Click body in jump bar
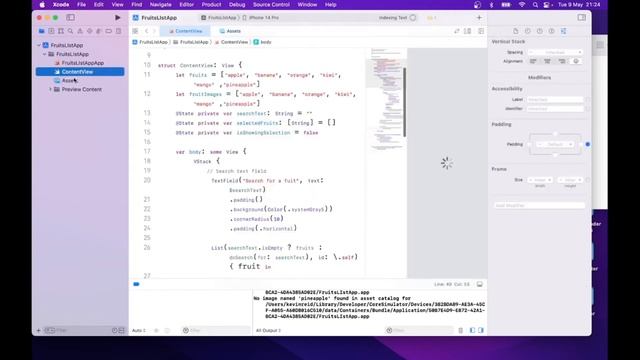640x360 pixels. (262, 42)
